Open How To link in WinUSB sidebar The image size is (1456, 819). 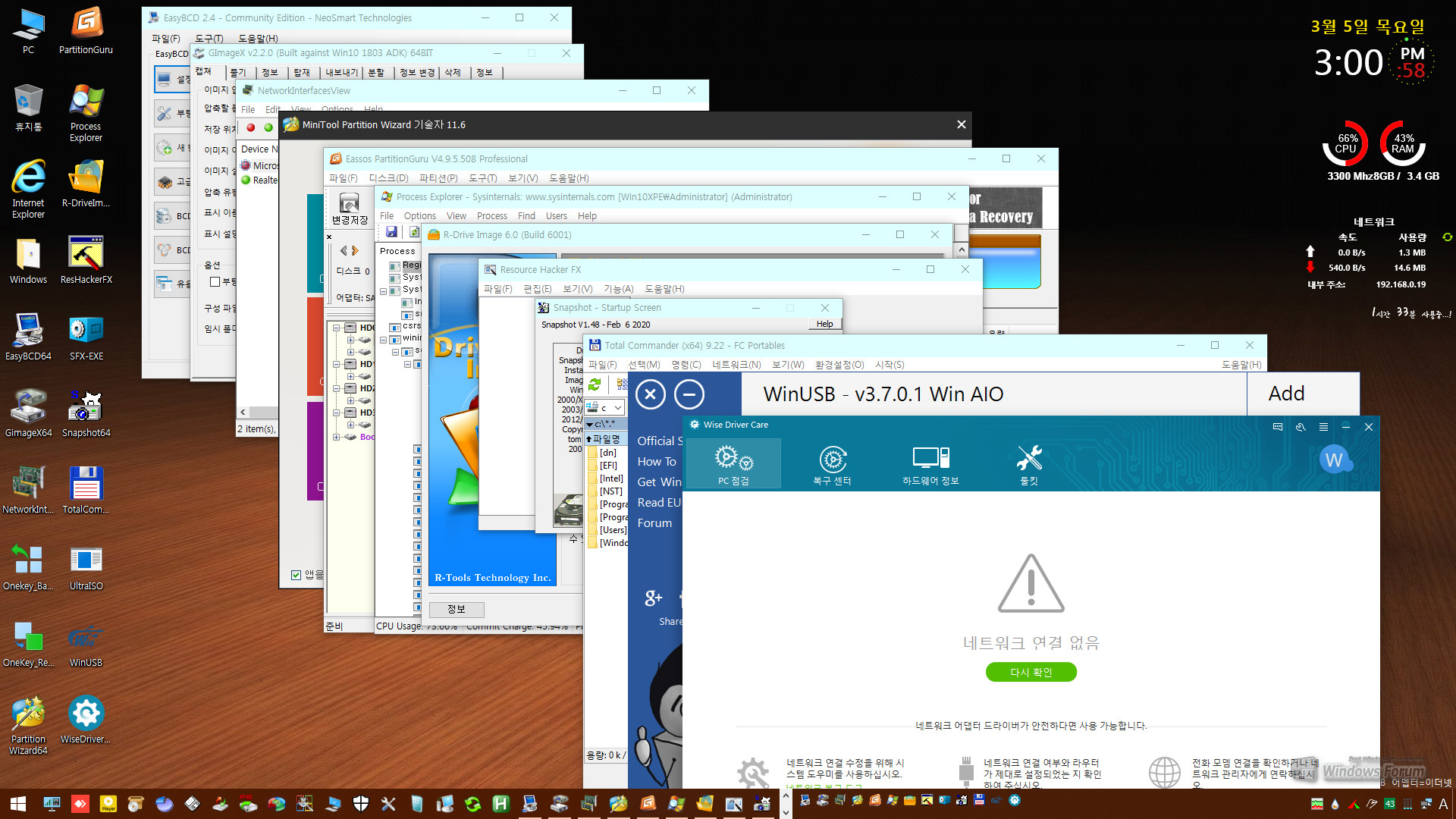(657, 462)
